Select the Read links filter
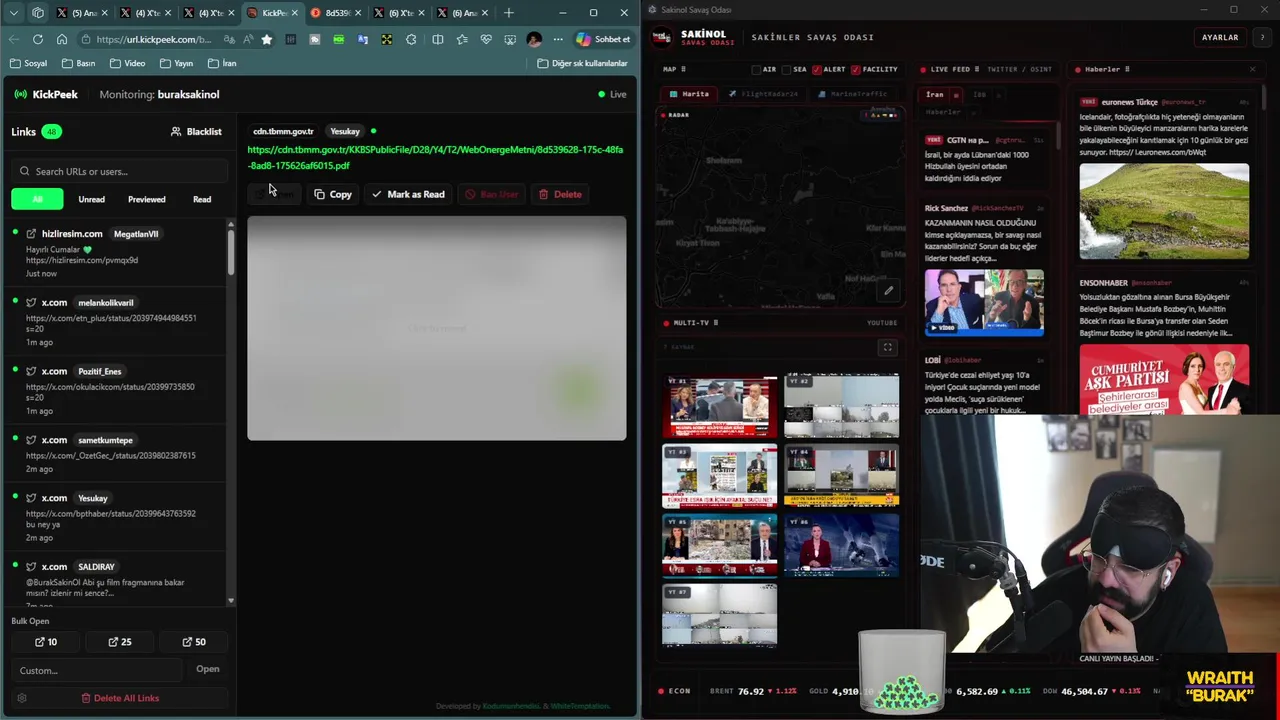Image resolution: width=1280 pixels, height=720 pixels. (202, 199)
